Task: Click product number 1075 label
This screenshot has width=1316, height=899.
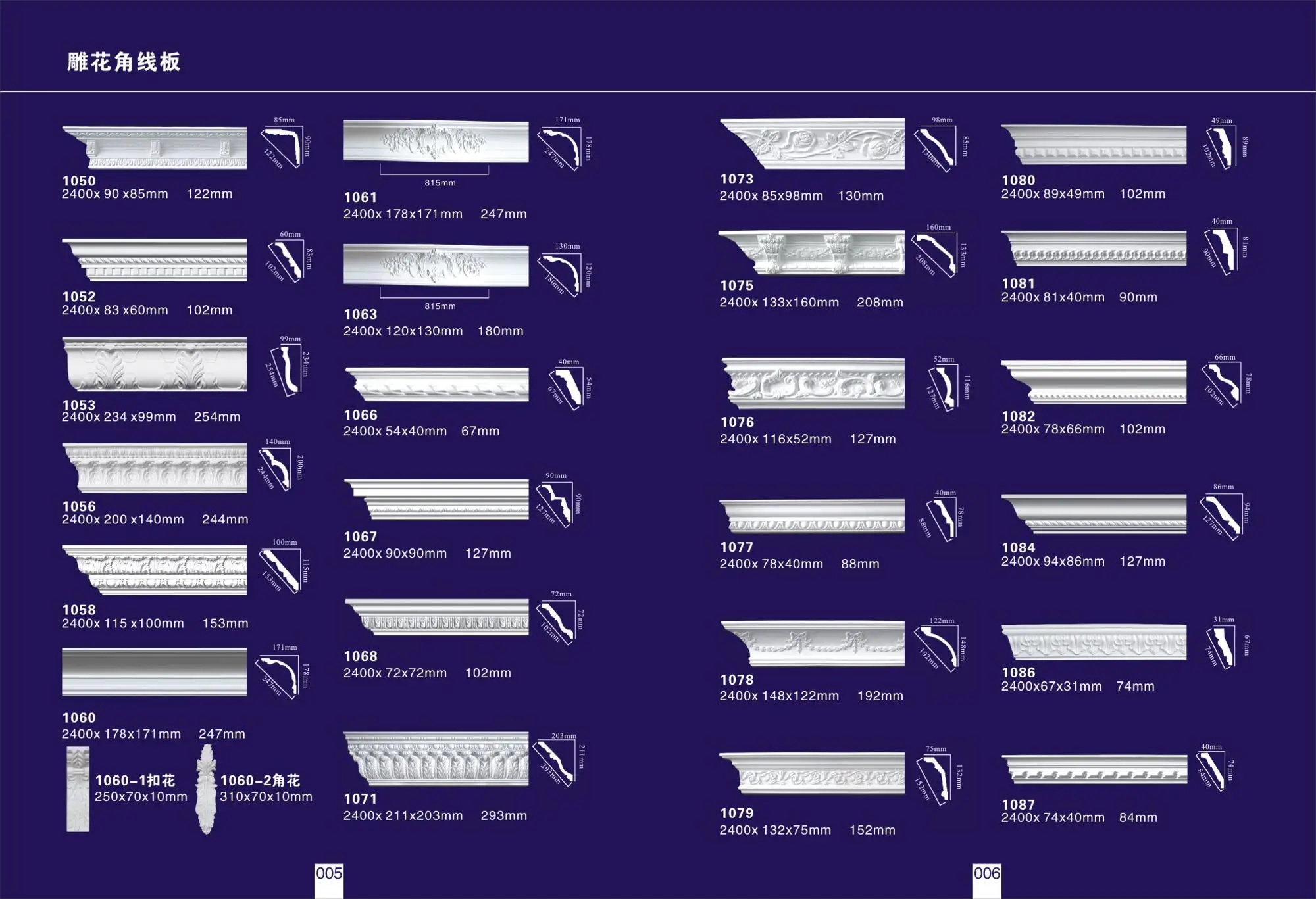Action: [x=736, y=286]
